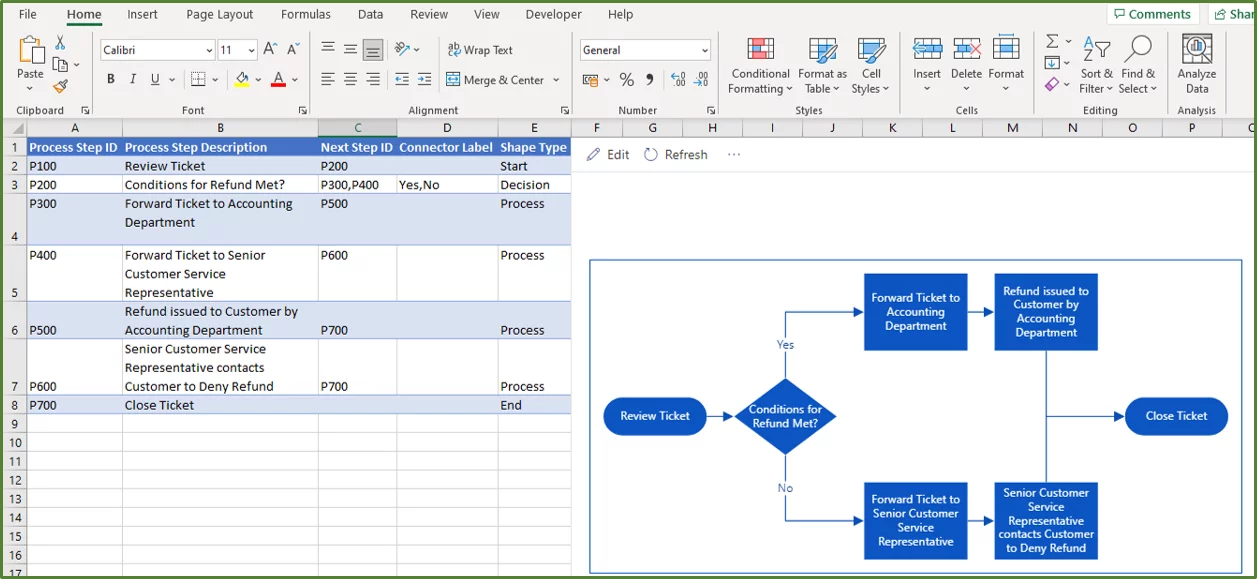Toggle Italic formatting
This screenshot has height=579, width=1257.
133,80
